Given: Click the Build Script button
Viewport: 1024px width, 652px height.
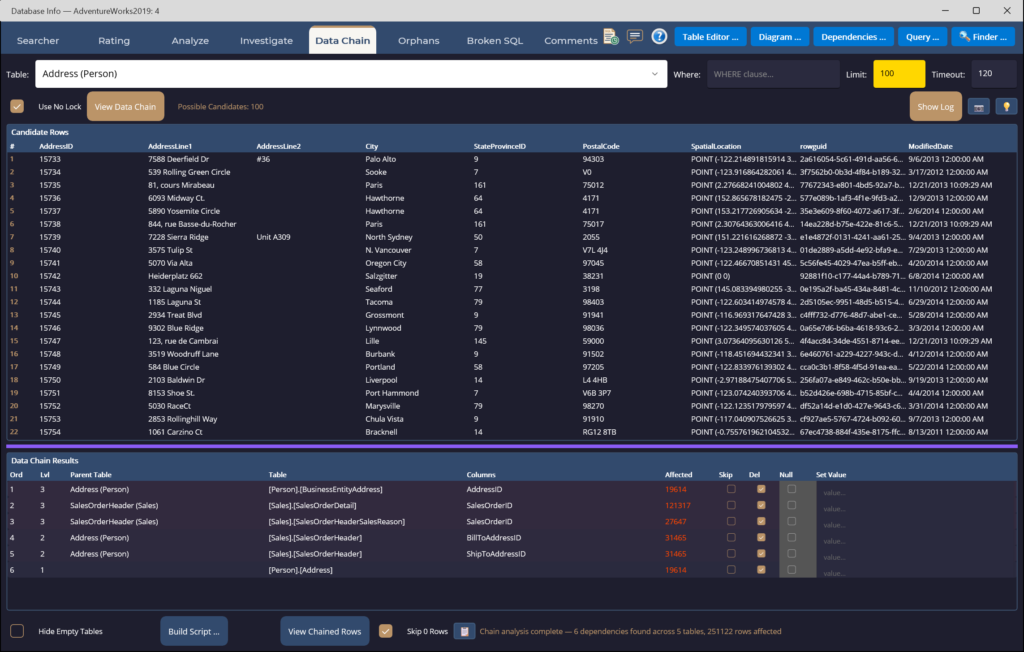Looking at the screenshot, I should coord(194,631).
